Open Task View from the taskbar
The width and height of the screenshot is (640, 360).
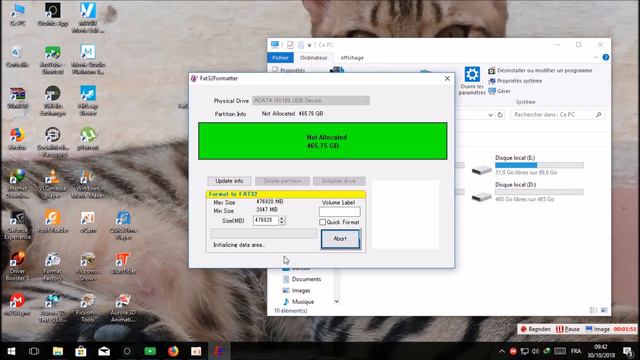pyautogui.click(x=34, y=351)
